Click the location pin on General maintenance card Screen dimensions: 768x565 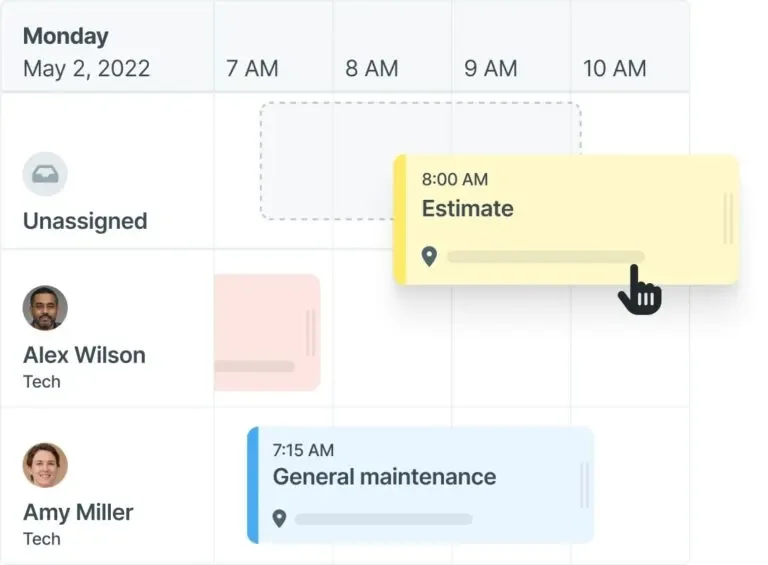[x=279, y=518]
